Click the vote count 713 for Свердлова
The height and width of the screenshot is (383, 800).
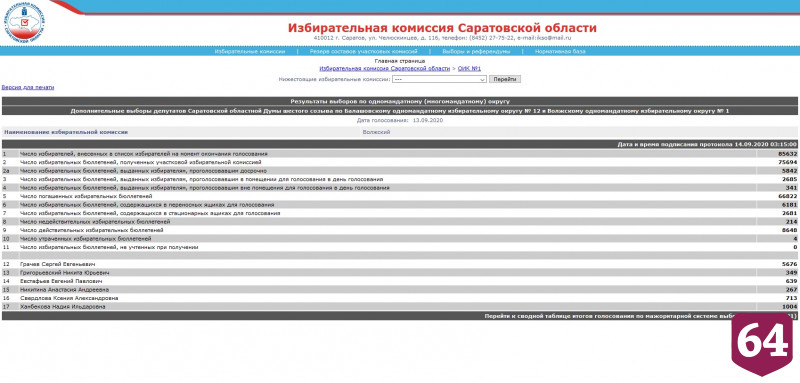(x=791, y=298)
